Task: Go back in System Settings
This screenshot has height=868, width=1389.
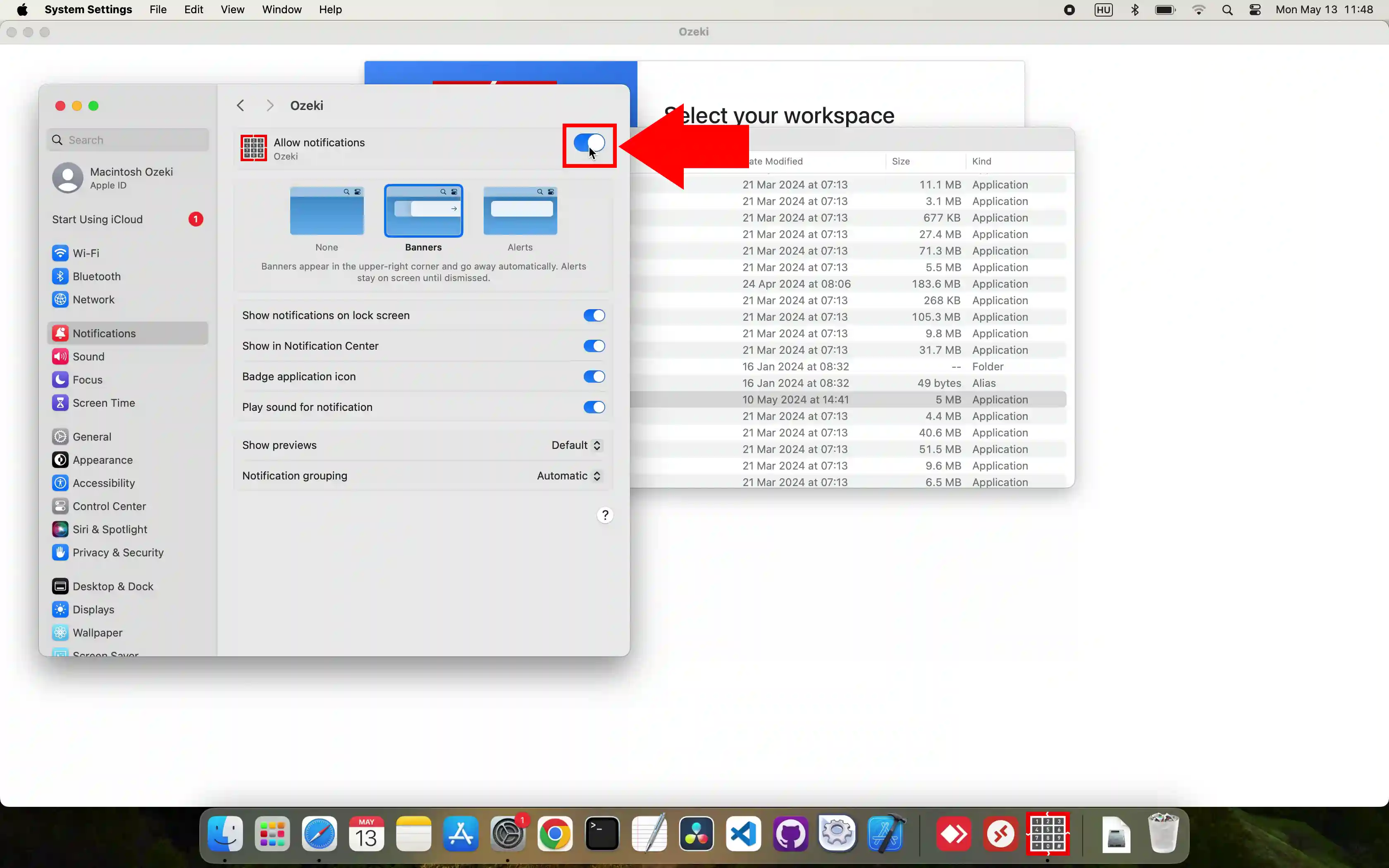Action: 241,106
